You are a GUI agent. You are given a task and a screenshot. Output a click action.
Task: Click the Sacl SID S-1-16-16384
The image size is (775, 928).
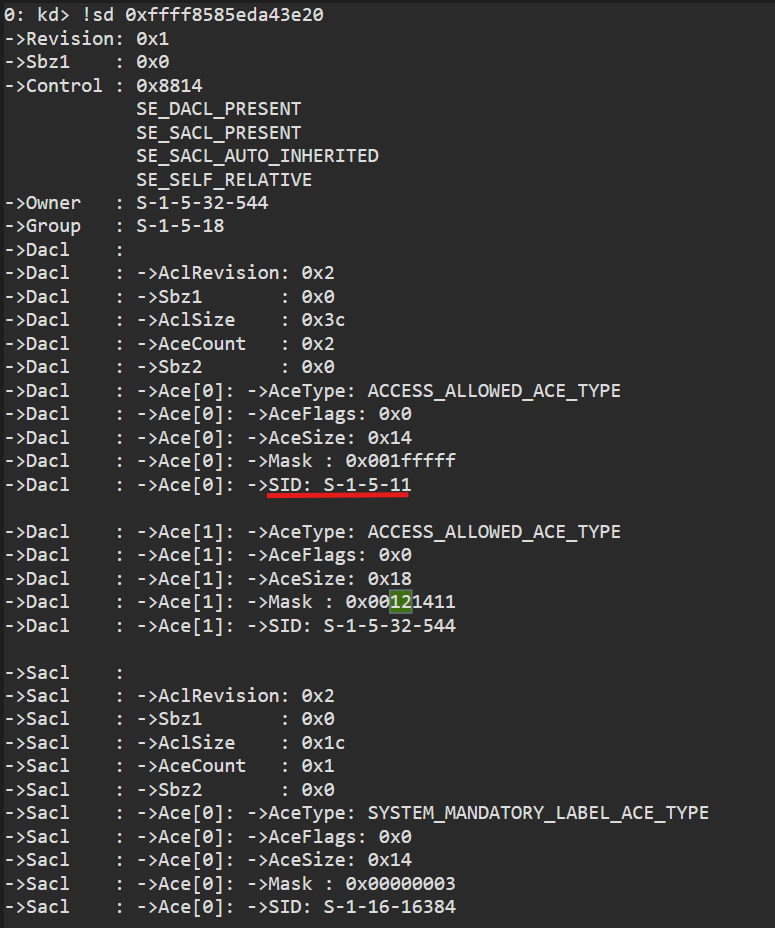point(390,907)
